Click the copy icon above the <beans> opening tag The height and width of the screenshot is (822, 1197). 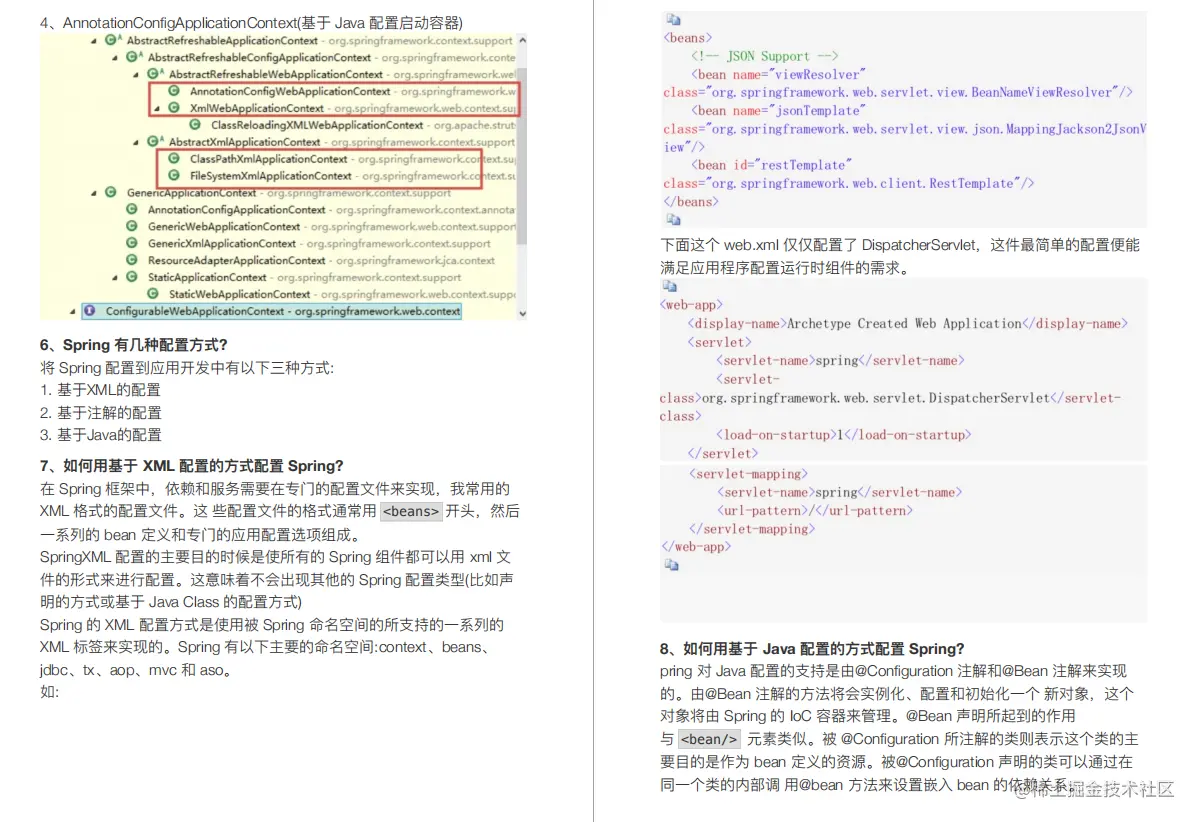(673, 19)
